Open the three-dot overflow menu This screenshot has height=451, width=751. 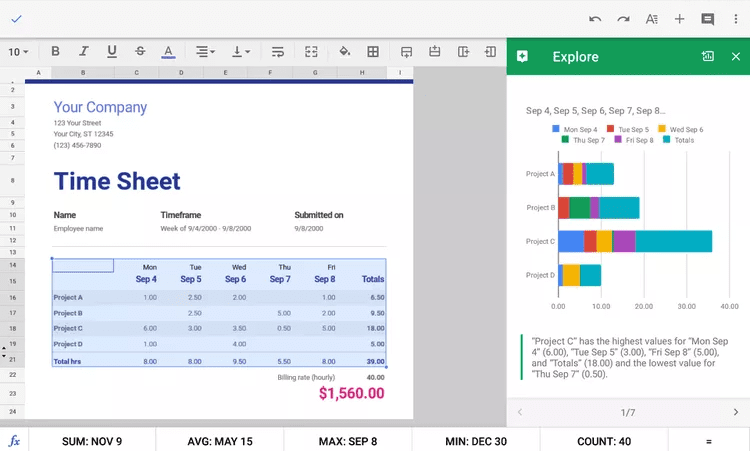(x=736, y=19)
